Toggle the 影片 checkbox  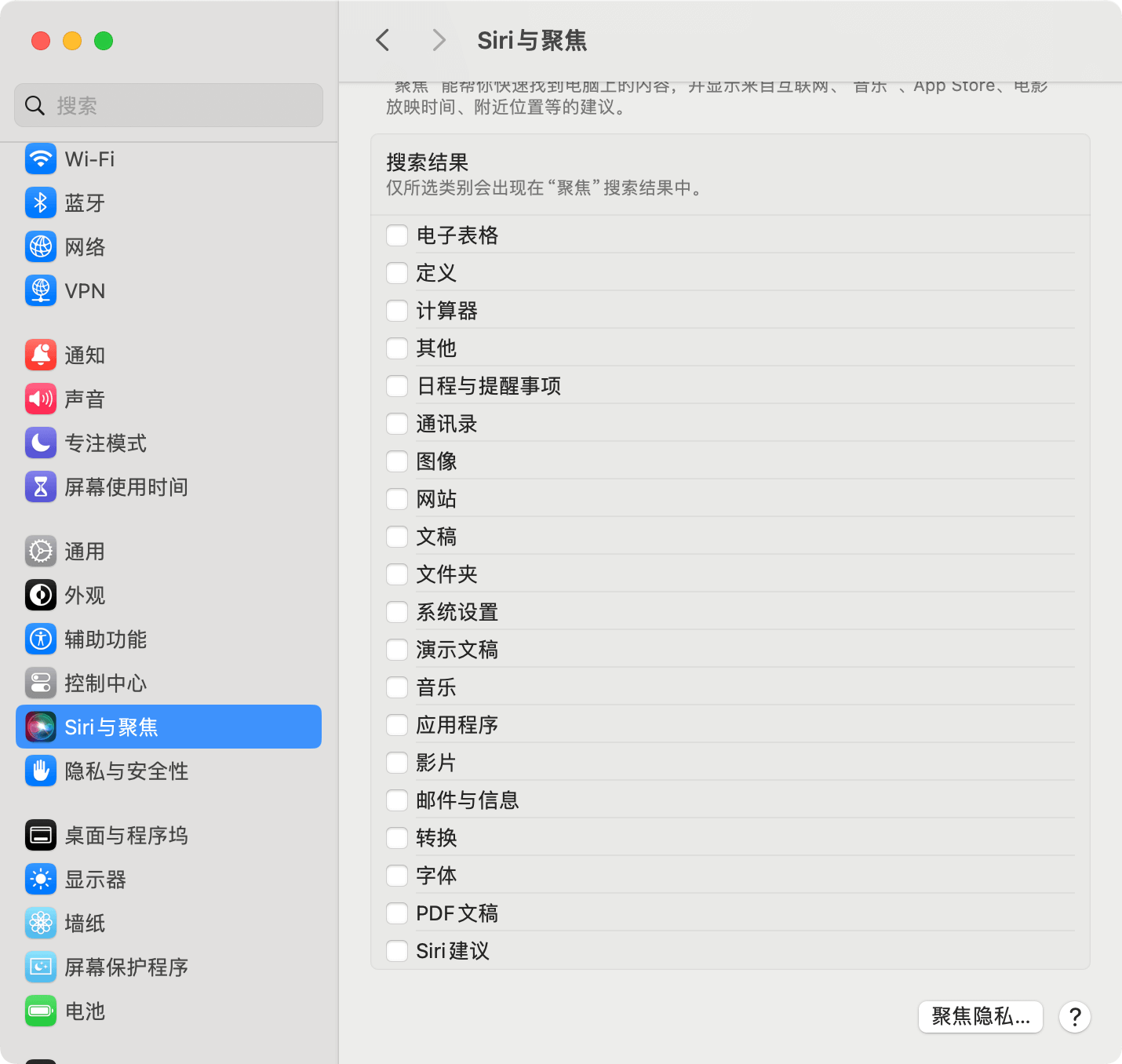(x=397, y=763)
